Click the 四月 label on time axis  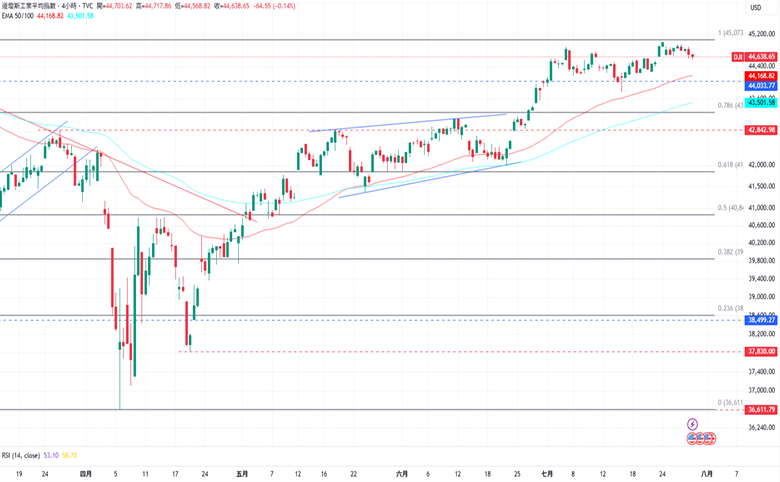(x=86, y=474)
